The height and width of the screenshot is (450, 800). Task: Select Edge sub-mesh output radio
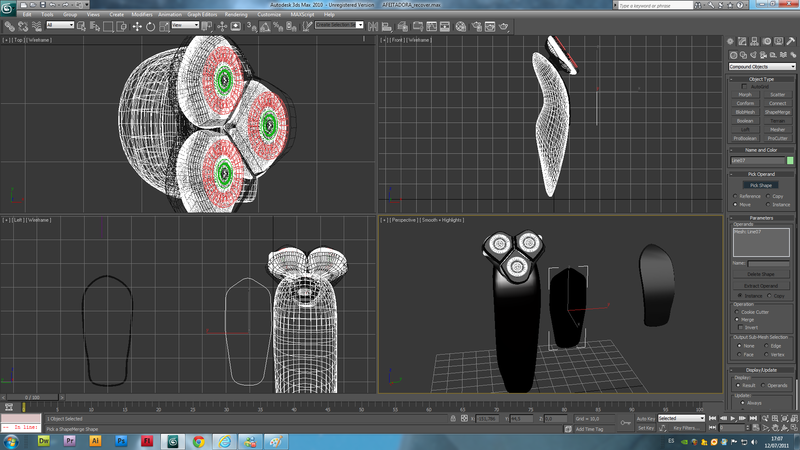(x=766, y=346)
